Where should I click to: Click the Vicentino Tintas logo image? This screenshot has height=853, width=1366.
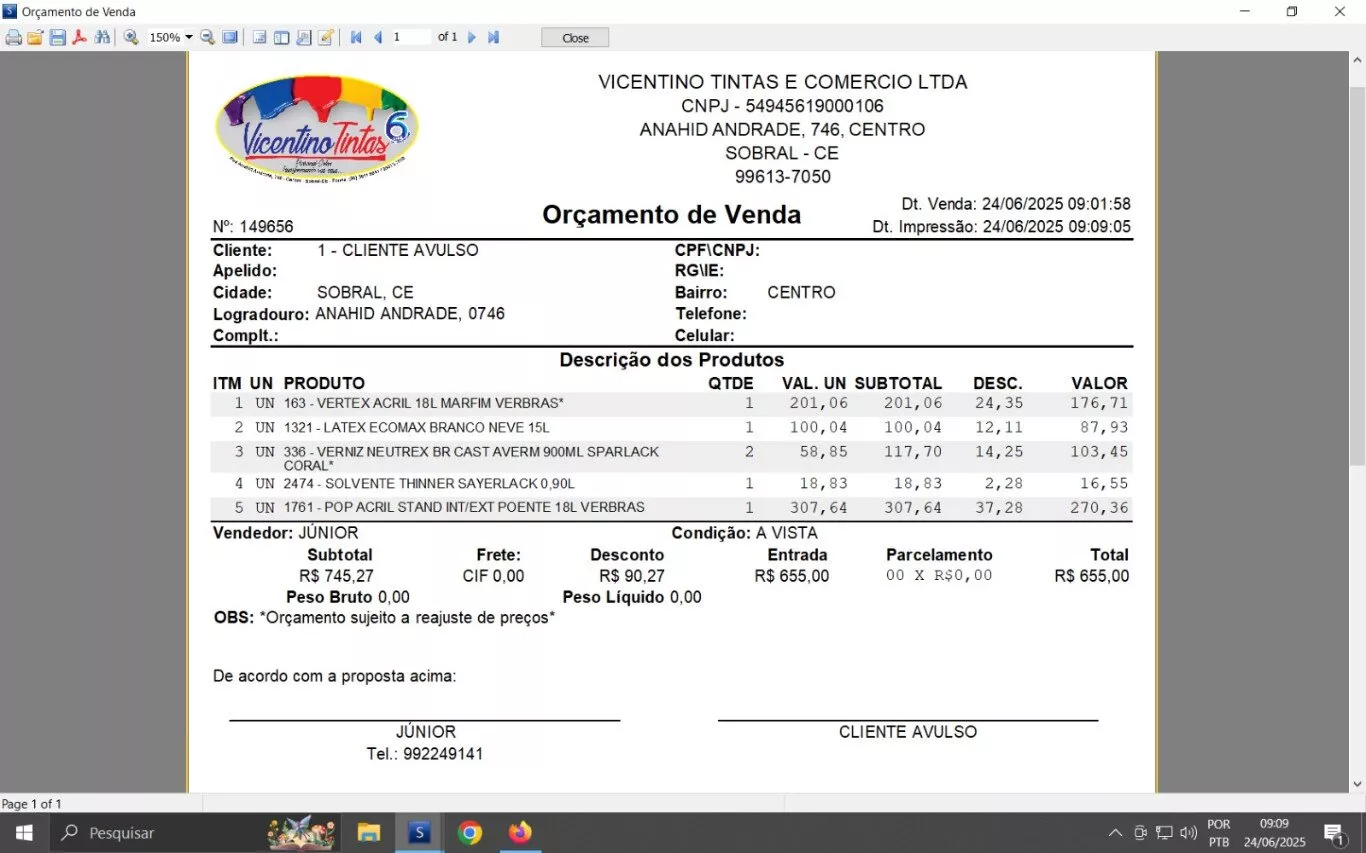pos(317,127)
